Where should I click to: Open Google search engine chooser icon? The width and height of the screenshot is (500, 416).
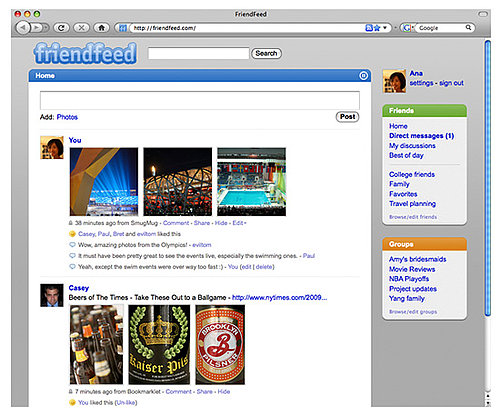[x=407, y=28]
